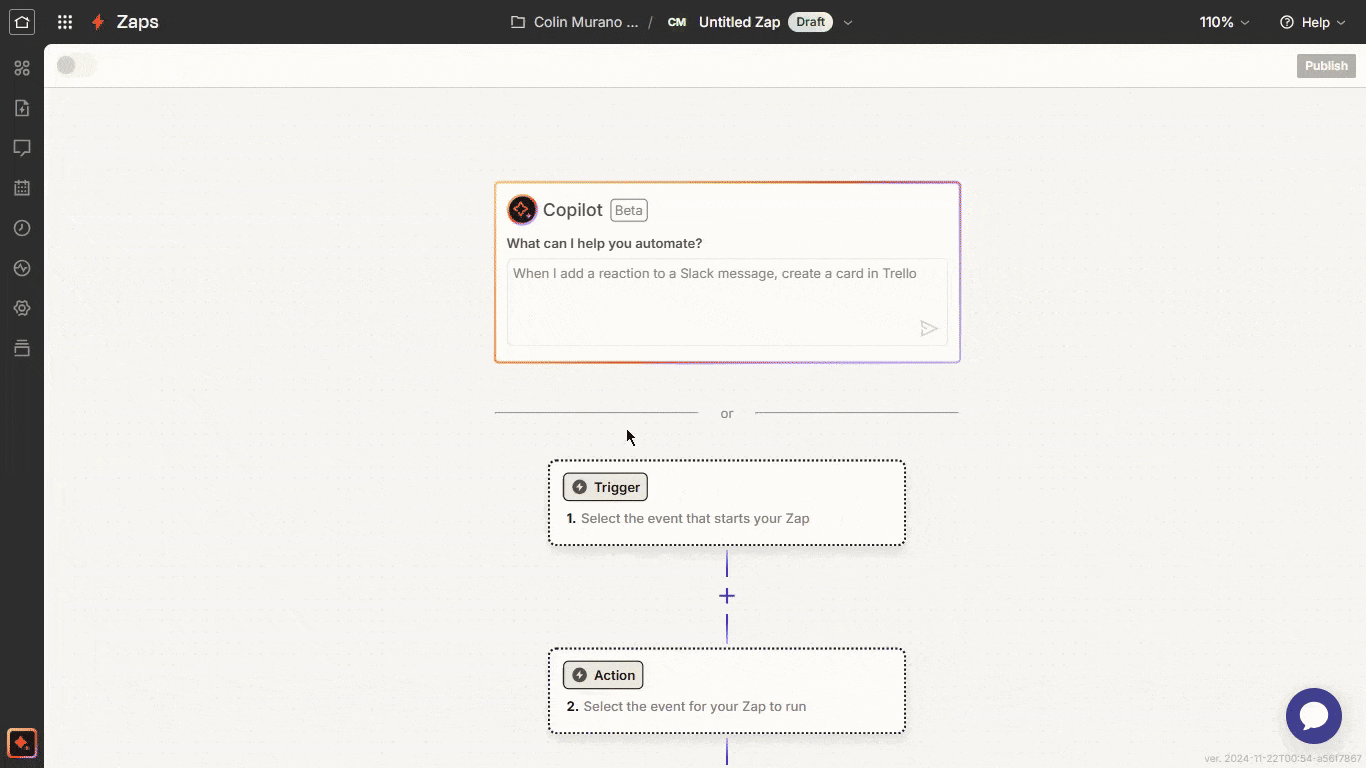The image size is (1366, 768).
Task: Open the dashboard grid icon in sidebar
Action: [x=22, y=68]
